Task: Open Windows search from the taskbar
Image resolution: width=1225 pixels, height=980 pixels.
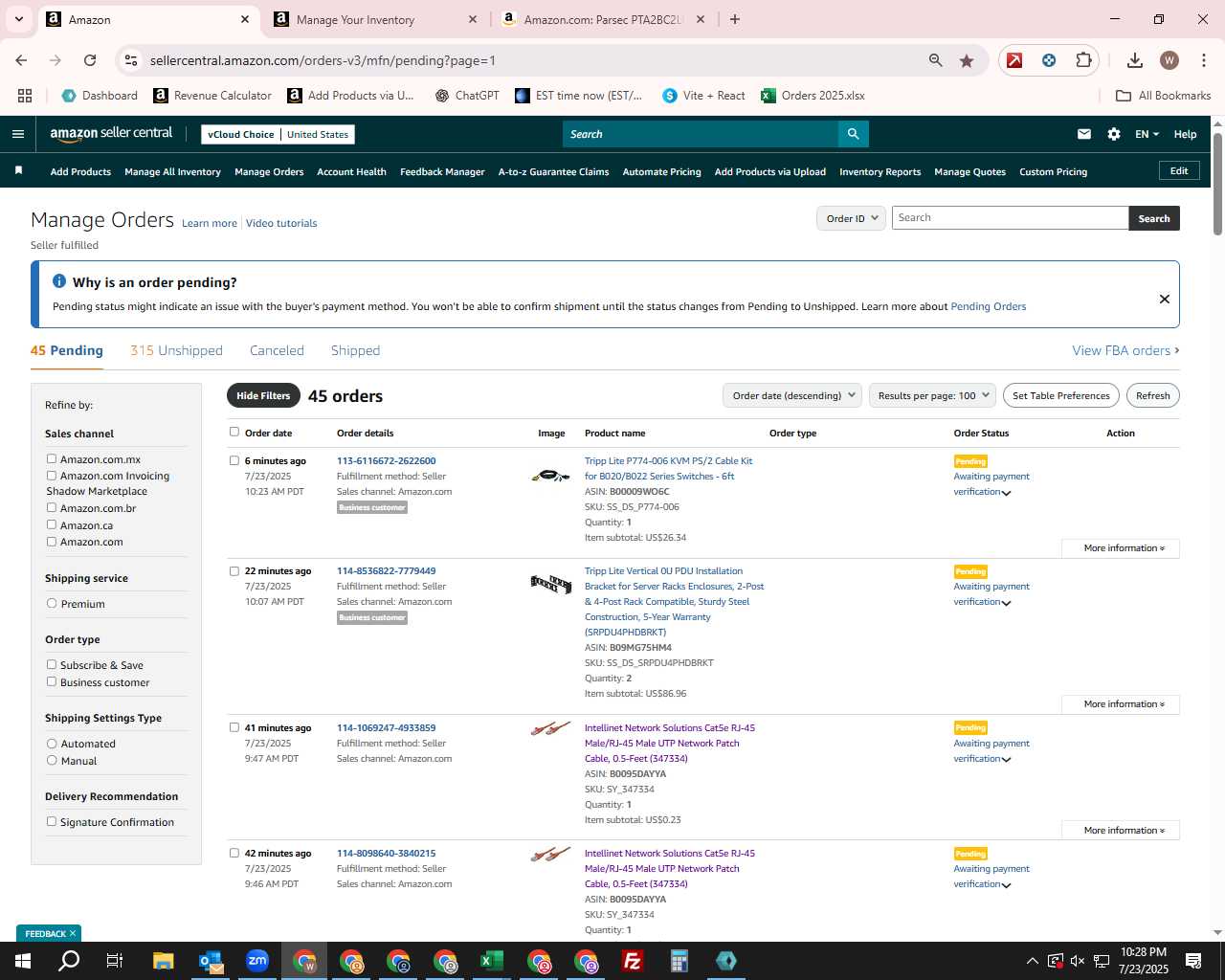Action: (x=69, y=961)
